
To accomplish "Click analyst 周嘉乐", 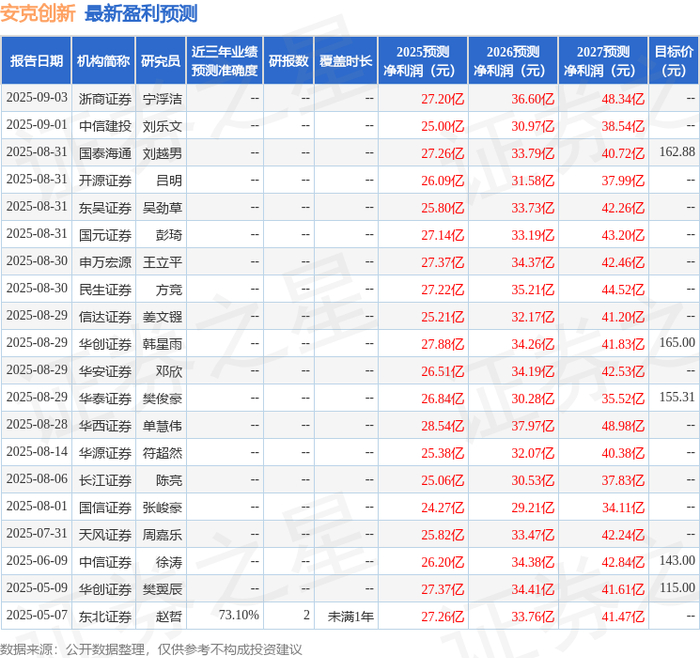I will 162,535.
